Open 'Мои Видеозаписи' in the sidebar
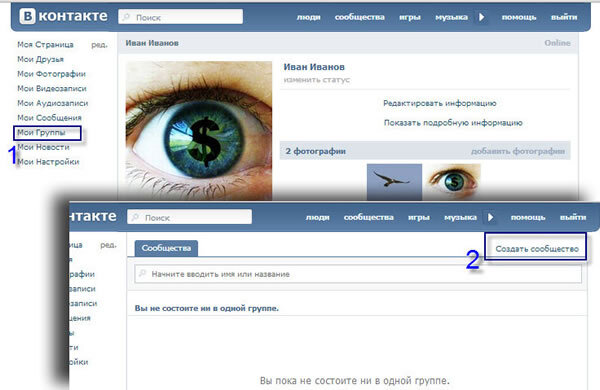 (x=52, y=88)
